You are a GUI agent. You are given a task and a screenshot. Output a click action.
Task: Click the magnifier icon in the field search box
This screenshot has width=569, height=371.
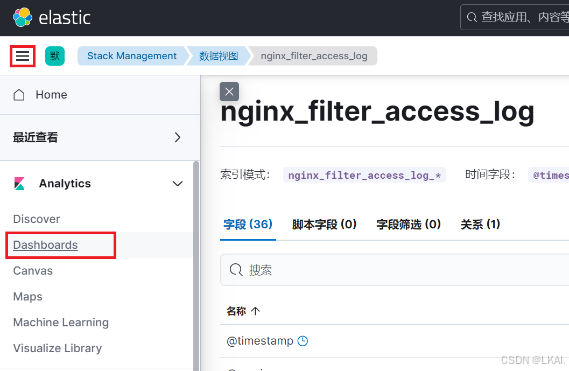point(236,270)
